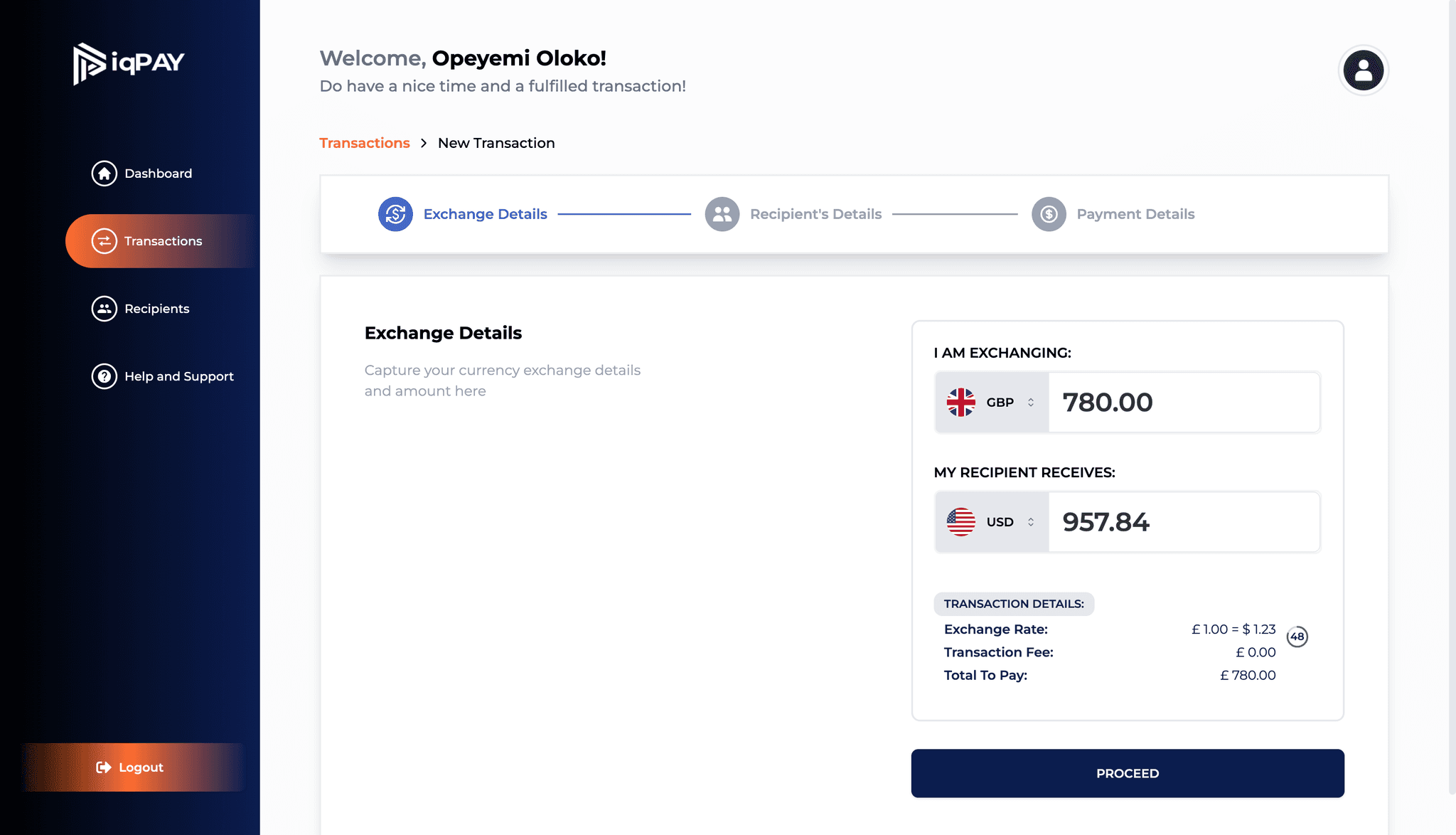Click the Dashboard home icon
This screenshot has width=1456, height=835.
[105, 174]
